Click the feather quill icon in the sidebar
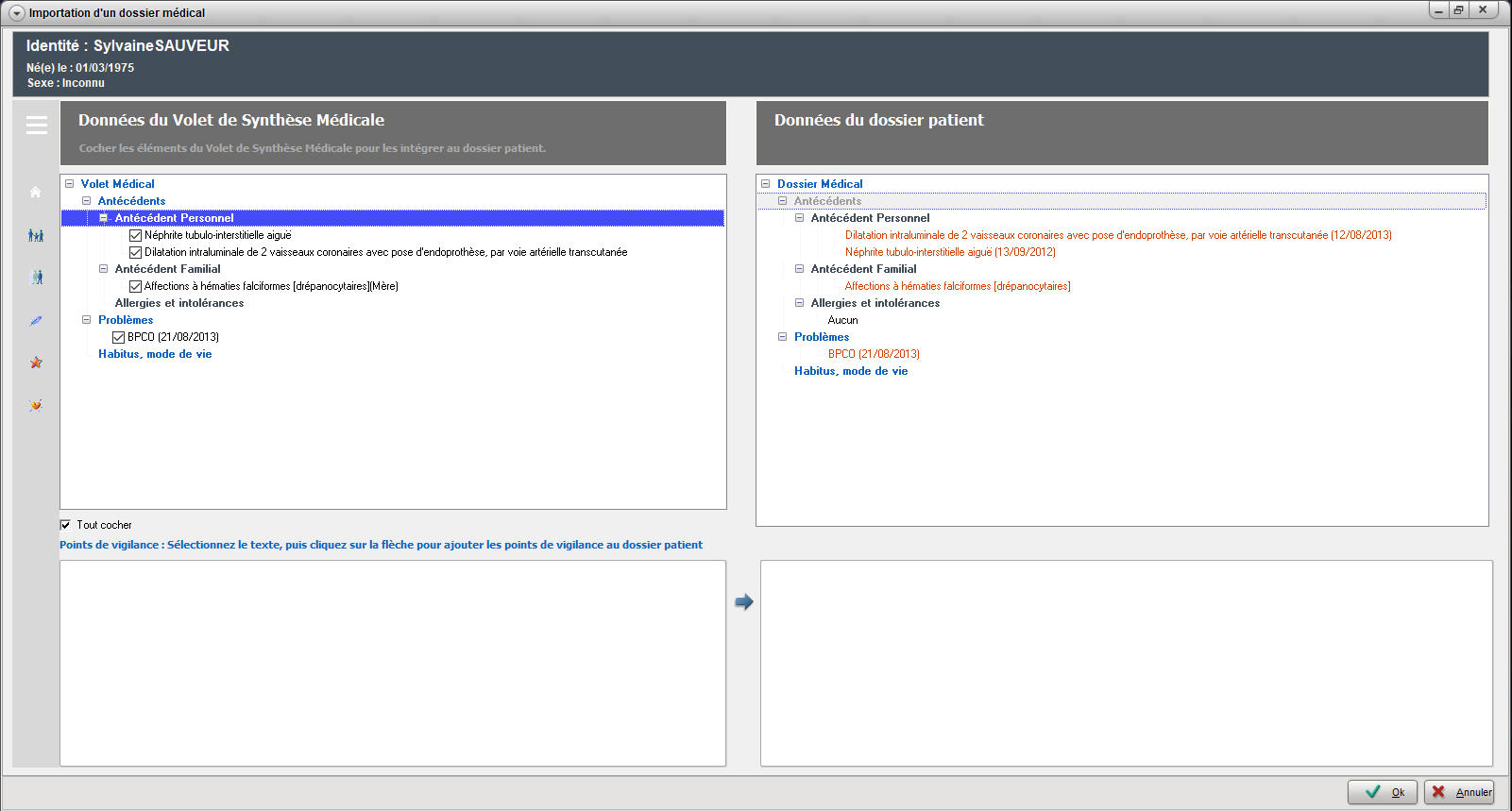The width and height of the screenshot is (1512, 811). tap(36, 321)
